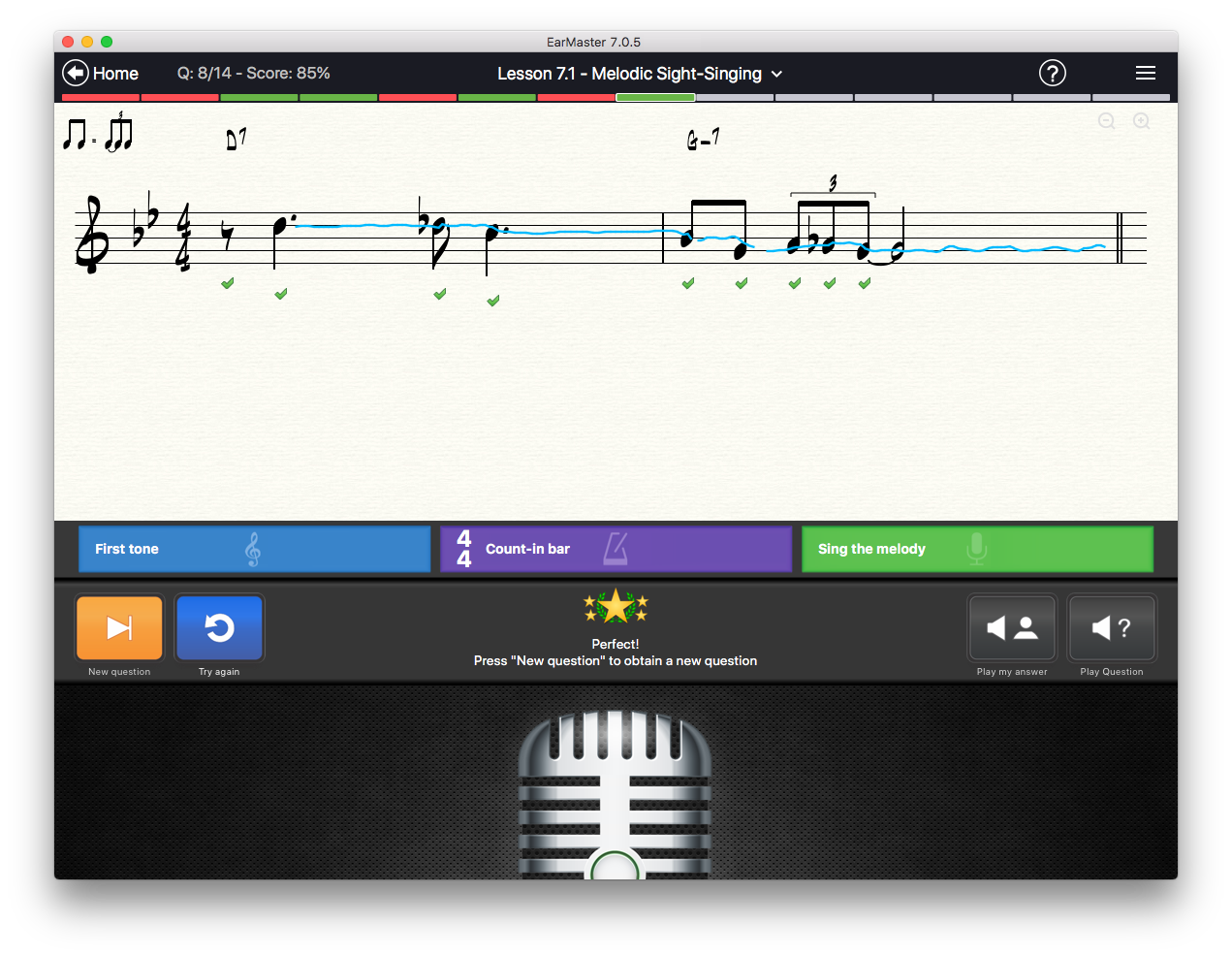
Task: Click the Play my answer speaker icon
Action: pos(1011,628)
